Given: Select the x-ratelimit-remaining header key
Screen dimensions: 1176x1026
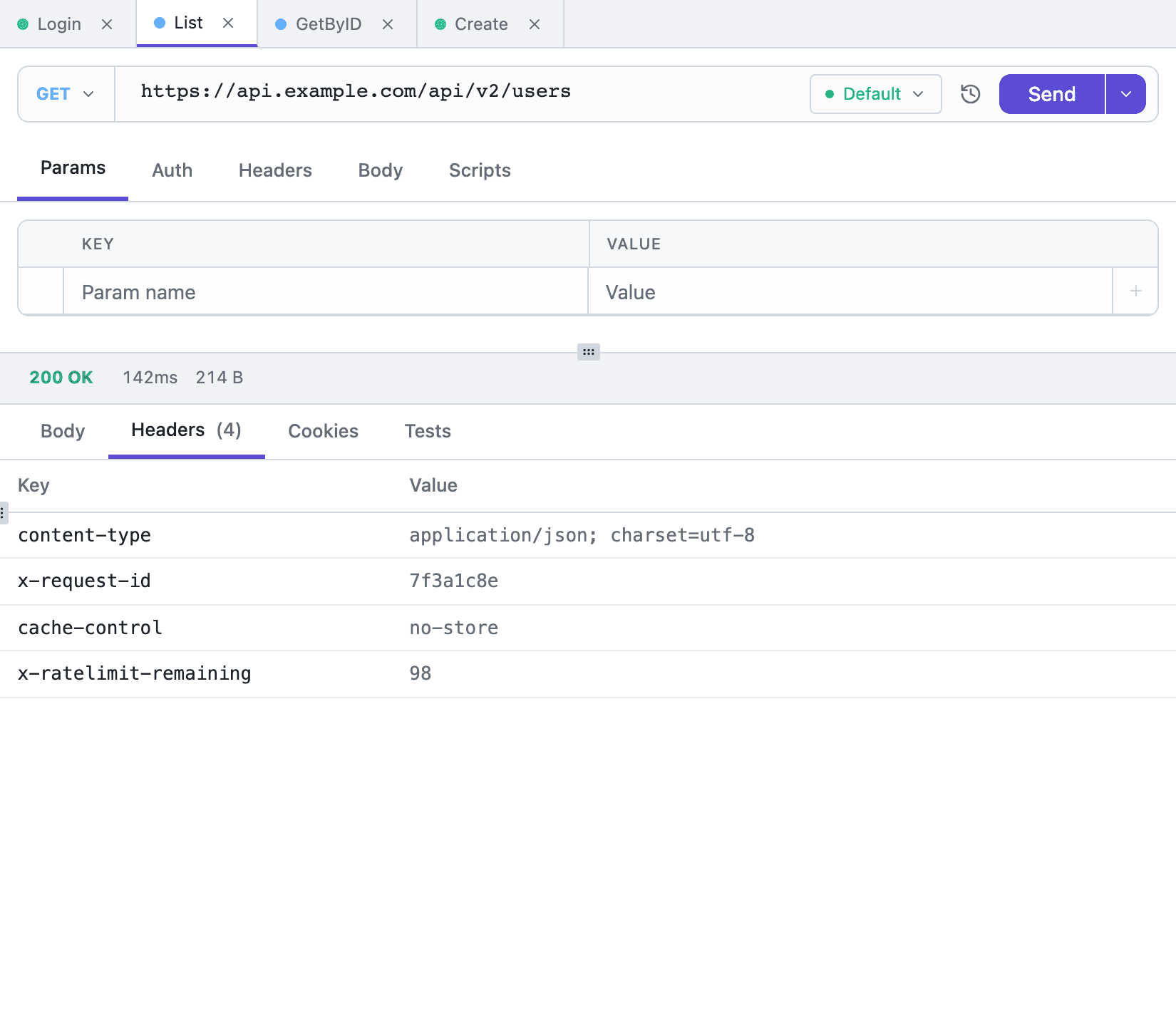Looking at the screenshot, I should click(135, 673).
